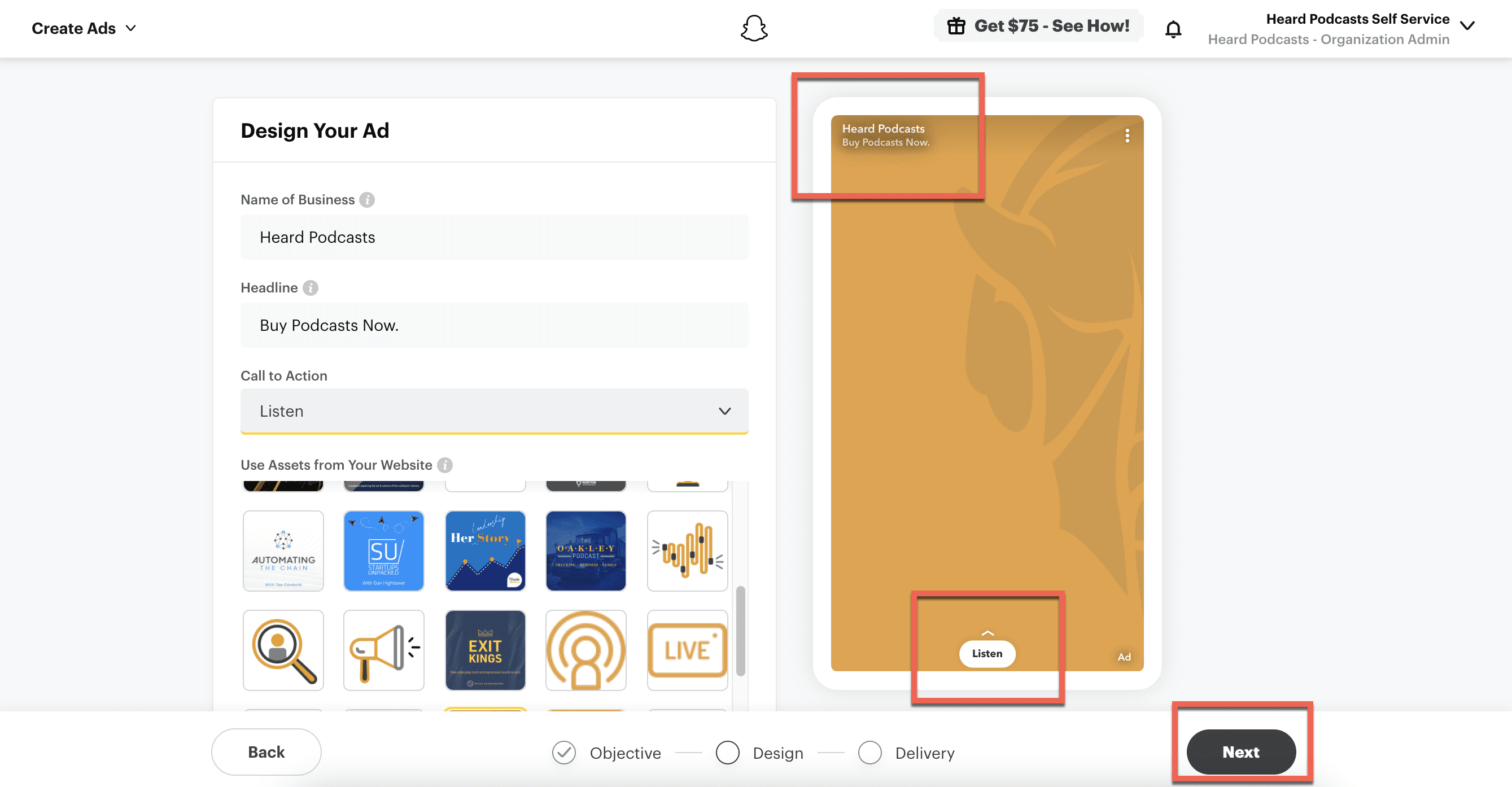Click the Design step circle
This screenshot has height=787, width=1512.
727,753
